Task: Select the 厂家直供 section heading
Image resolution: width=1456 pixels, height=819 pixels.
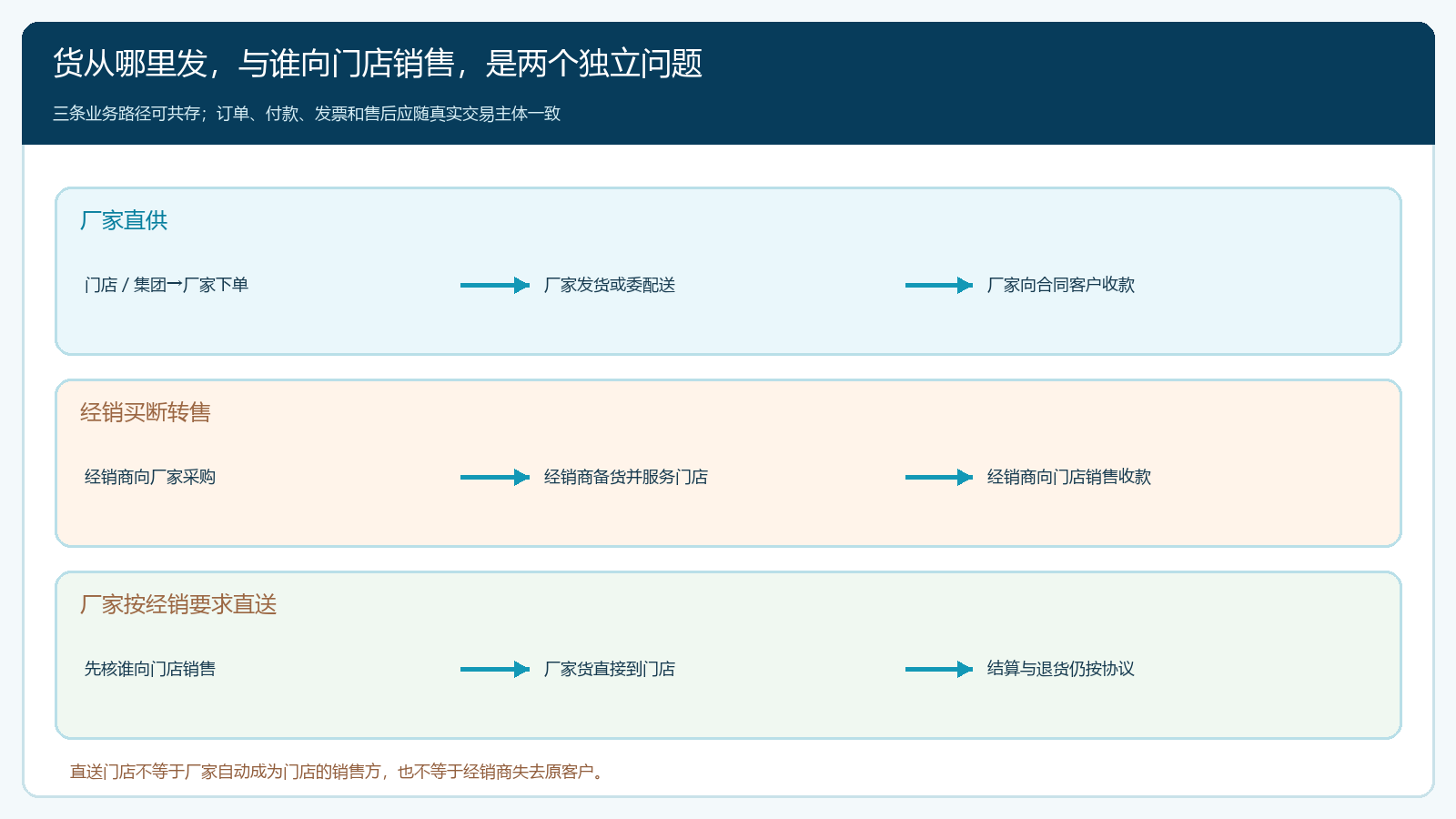Action: (x=124, y=220)
